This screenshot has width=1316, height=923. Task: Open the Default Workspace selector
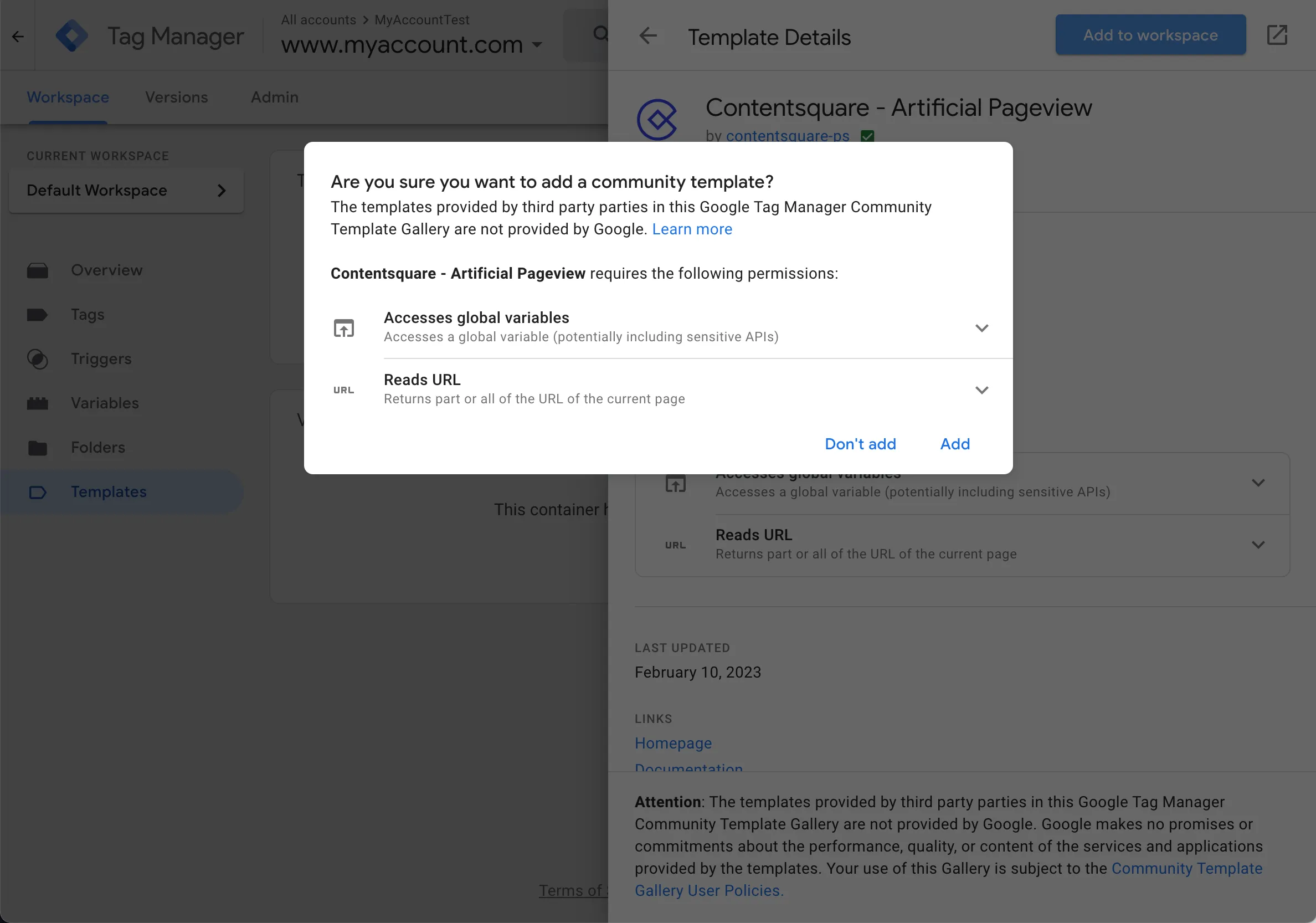126,191
